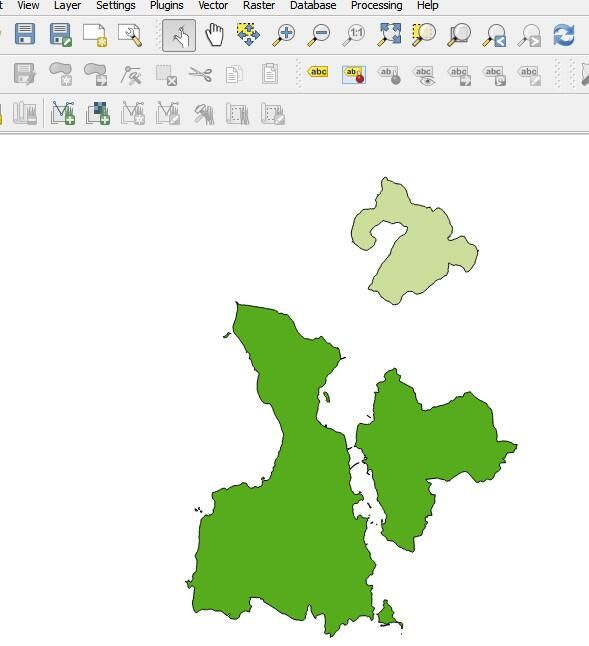Image resolution: width=589 pixels, height=646 pixels.
Task: Click the Save Project icon
Action: pyautogui.click(x=25, y=34)
